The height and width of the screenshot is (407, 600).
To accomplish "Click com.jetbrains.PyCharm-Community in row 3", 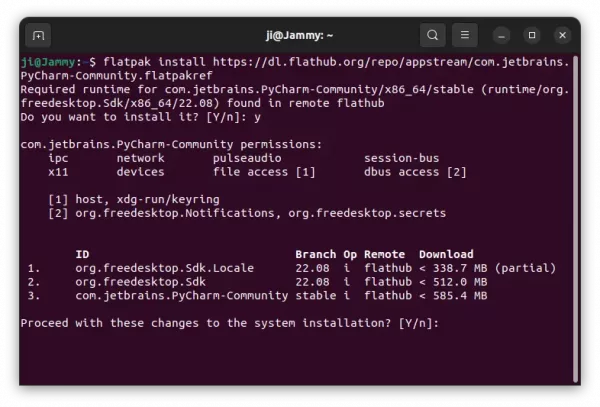I will pyautogui.click(x=182, y=296).
